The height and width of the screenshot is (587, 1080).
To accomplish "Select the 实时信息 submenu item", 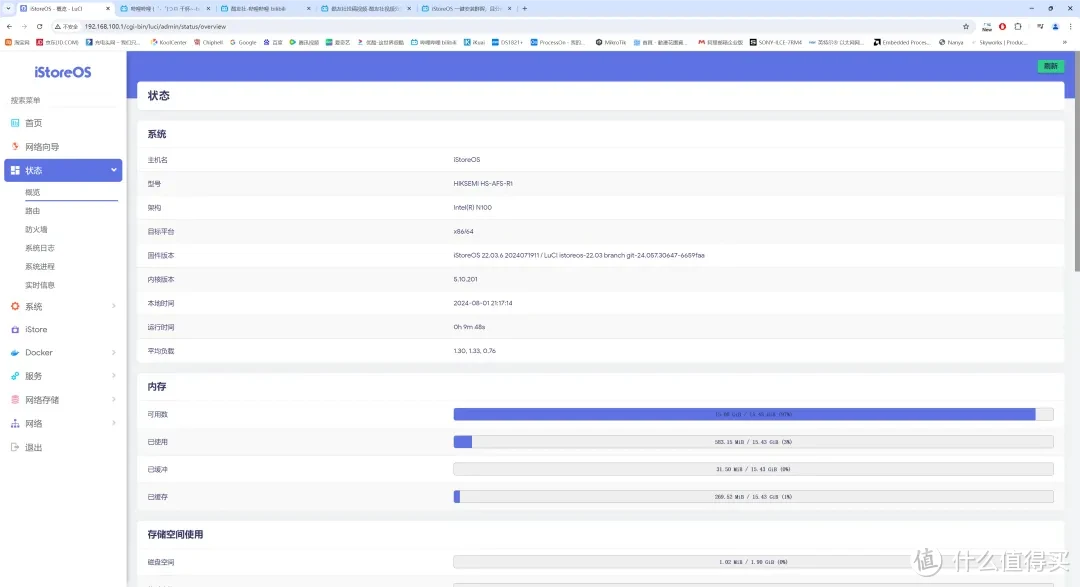I will click(40, 285).
